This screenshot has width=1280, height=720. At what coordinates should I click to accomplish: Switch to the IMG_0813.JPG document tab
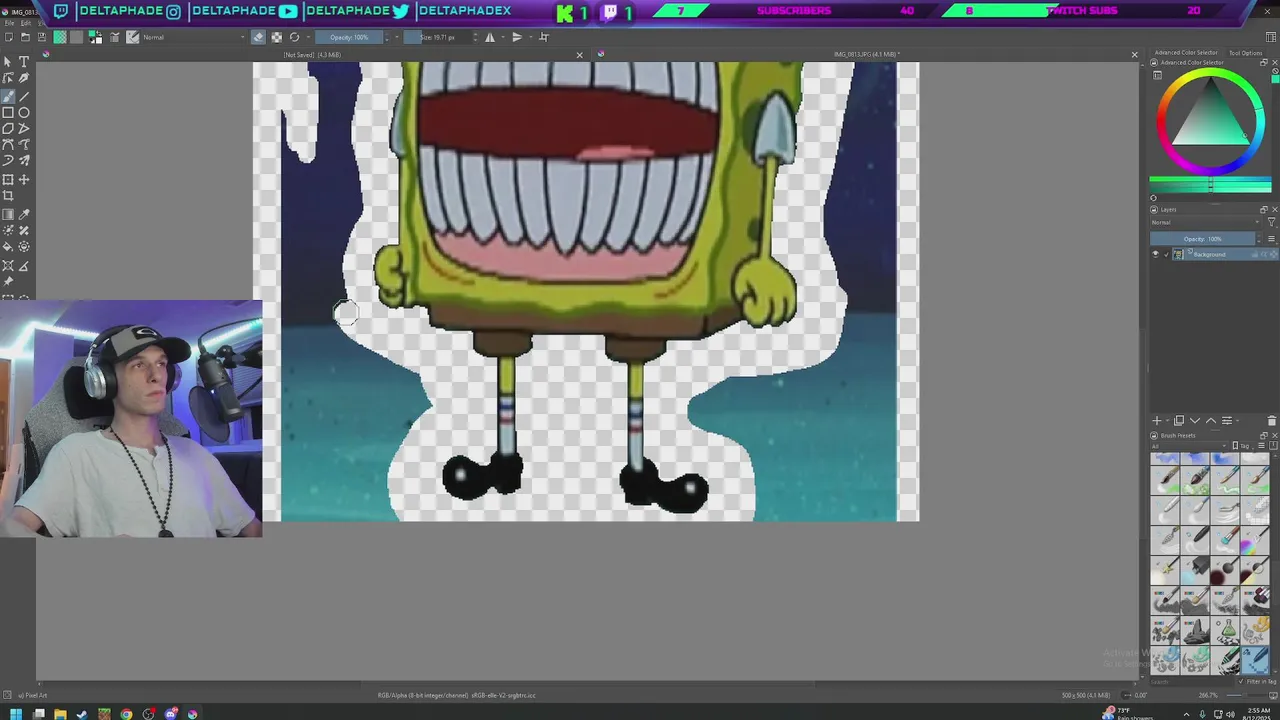coord(866,54)
